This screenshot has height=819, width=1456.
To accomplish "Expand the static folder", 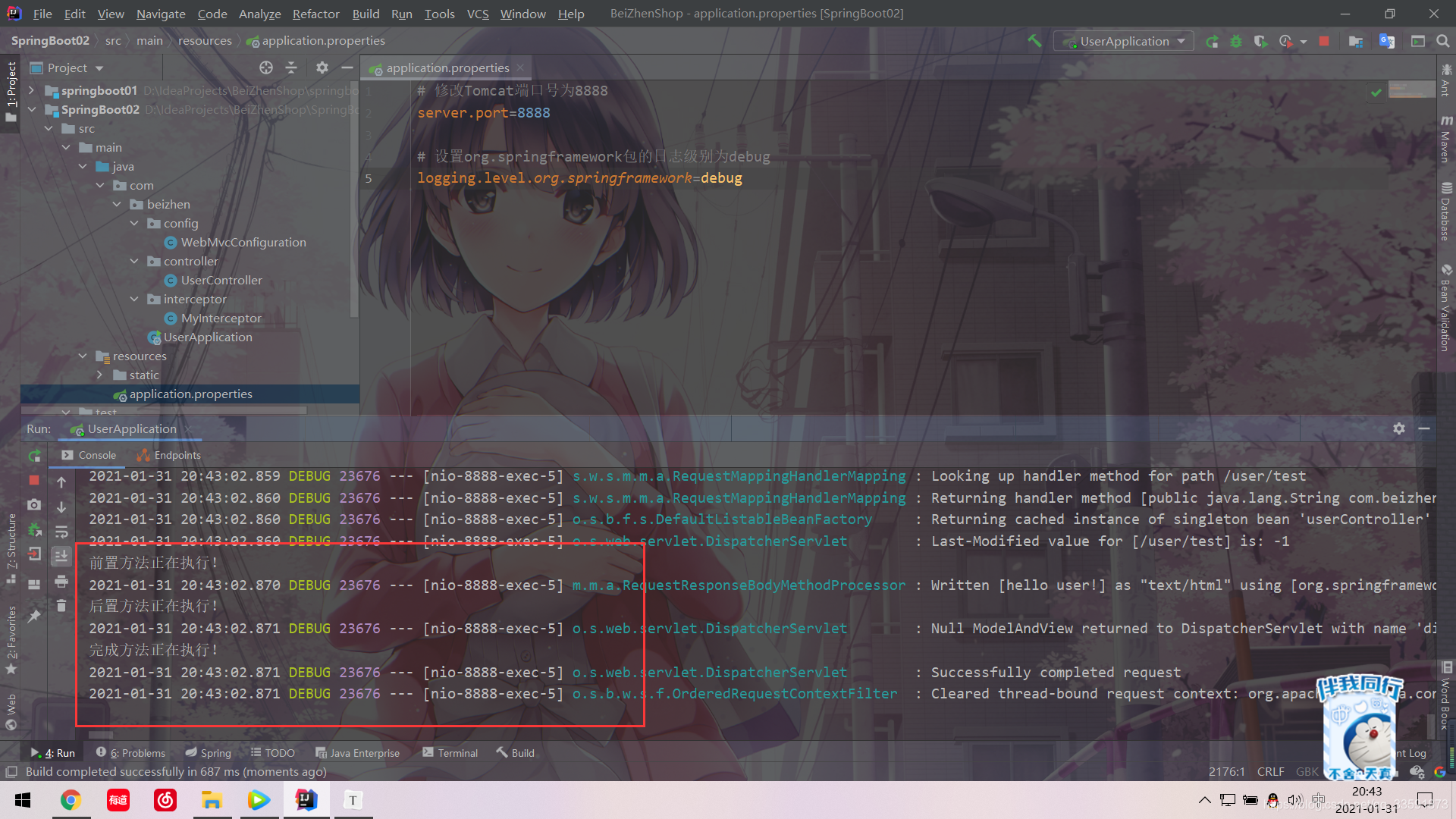I will pos(99,375).
